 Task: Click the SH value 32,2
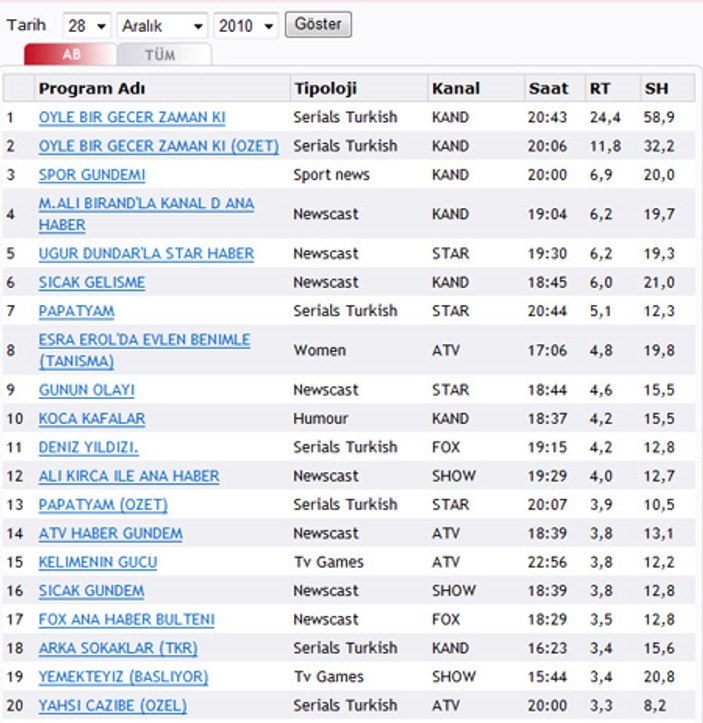[659, 146]
